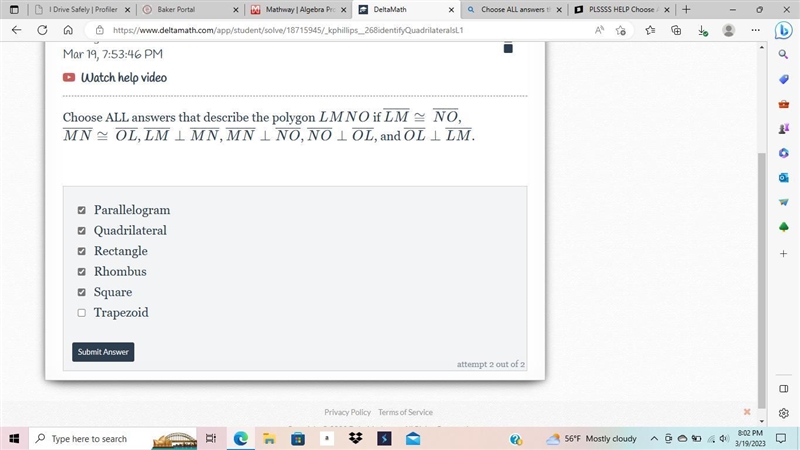Screen dimensions: 800x450
Task: Open the Terms of Service link
Action: [x=405, y=412]
